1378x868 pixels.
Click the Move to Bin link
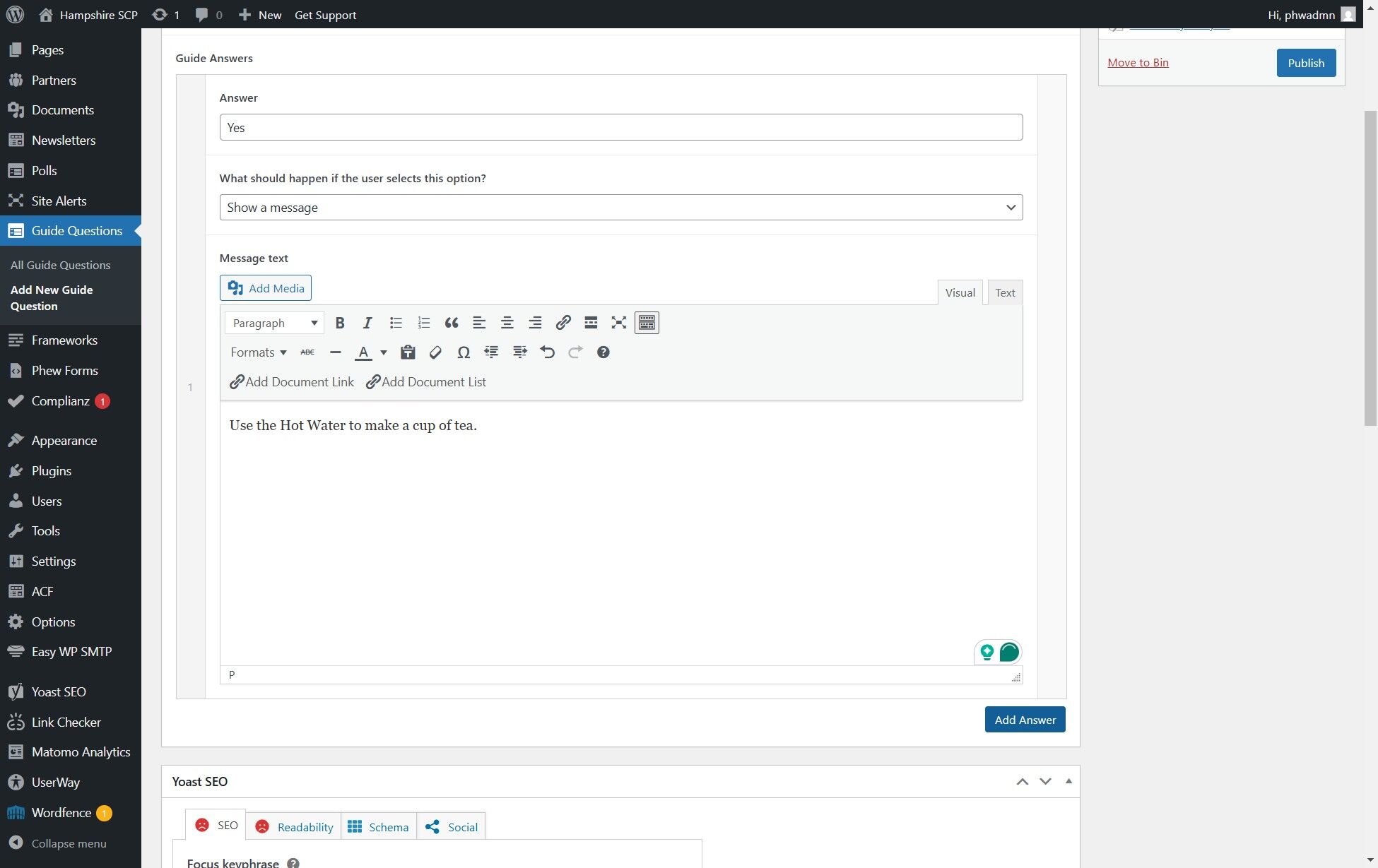click(x=1138, y=62)
